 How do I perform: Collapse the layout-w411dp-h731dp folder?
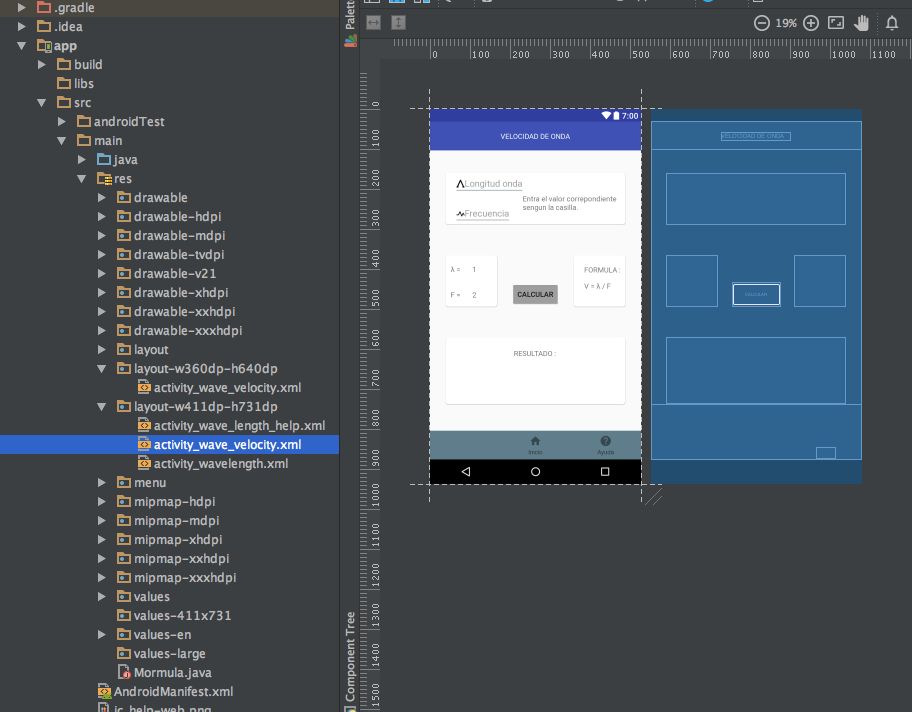click(102, 406)
